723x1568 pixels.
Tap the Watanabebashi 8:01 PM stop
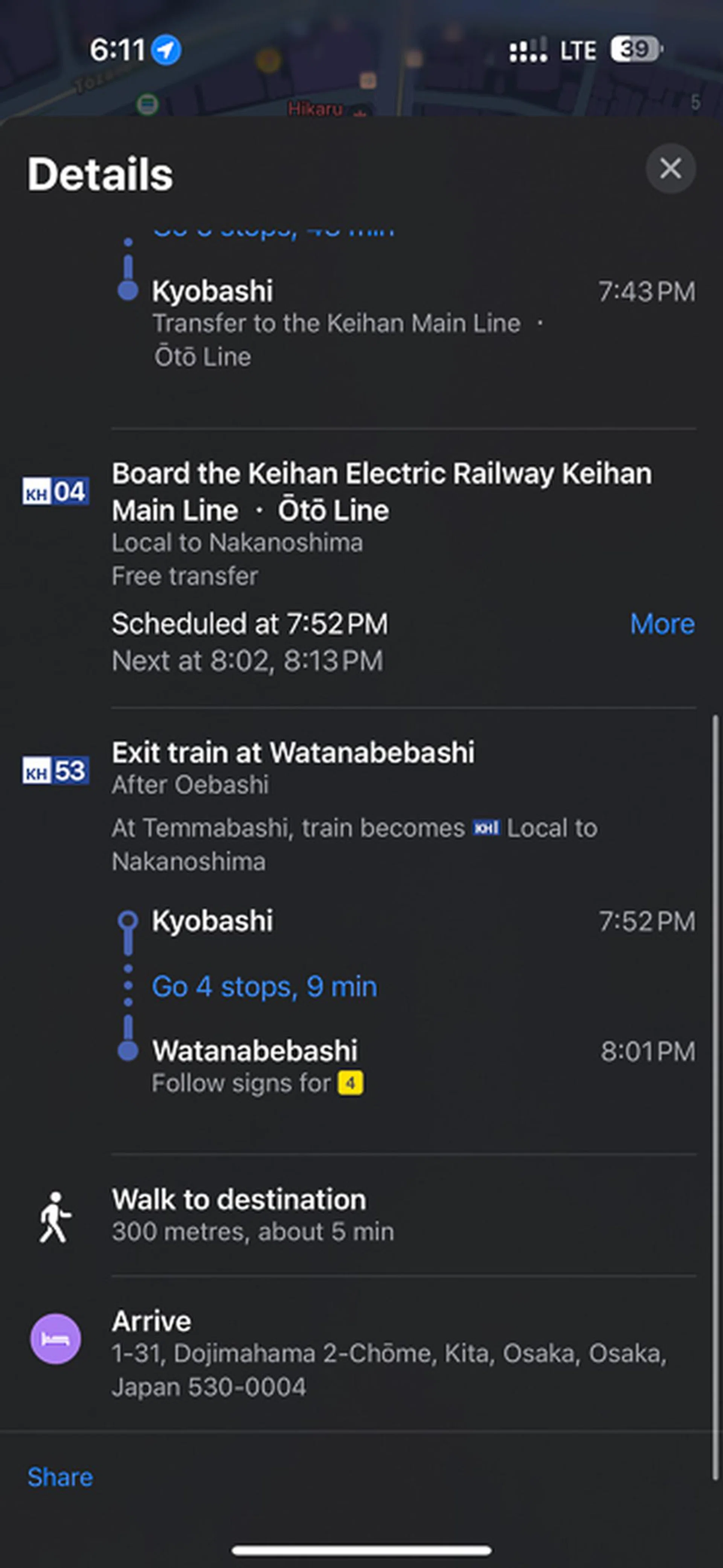[255, 1051]
